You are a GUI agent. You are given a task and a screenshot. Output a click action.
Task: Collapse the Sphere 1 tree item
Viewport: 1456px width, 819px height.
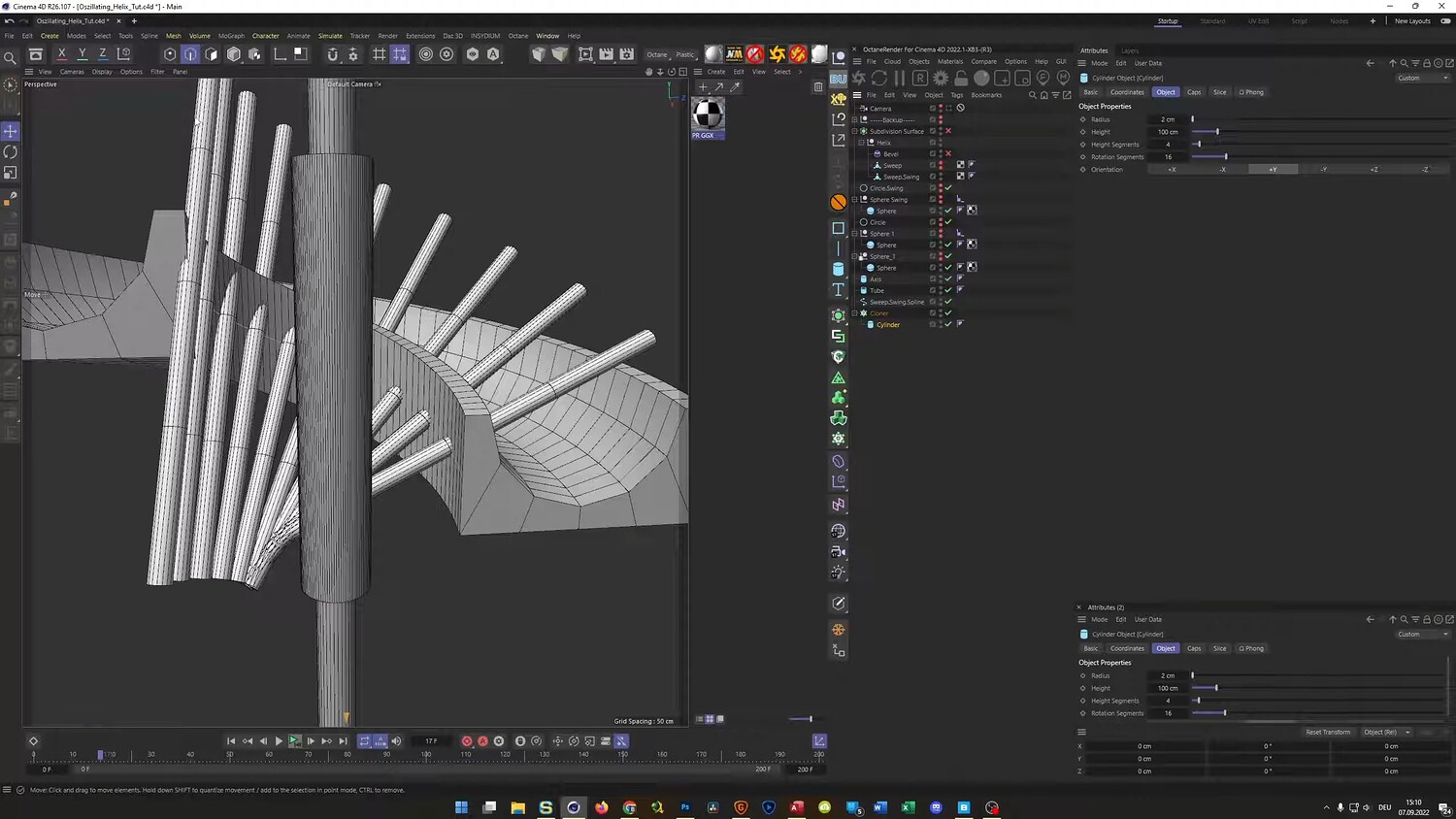pos(855,234)
